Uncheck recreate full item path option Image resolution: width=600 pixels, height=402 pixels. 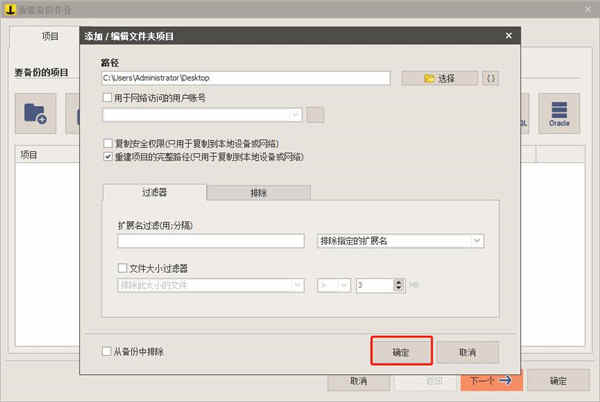(x=108, y=156)
